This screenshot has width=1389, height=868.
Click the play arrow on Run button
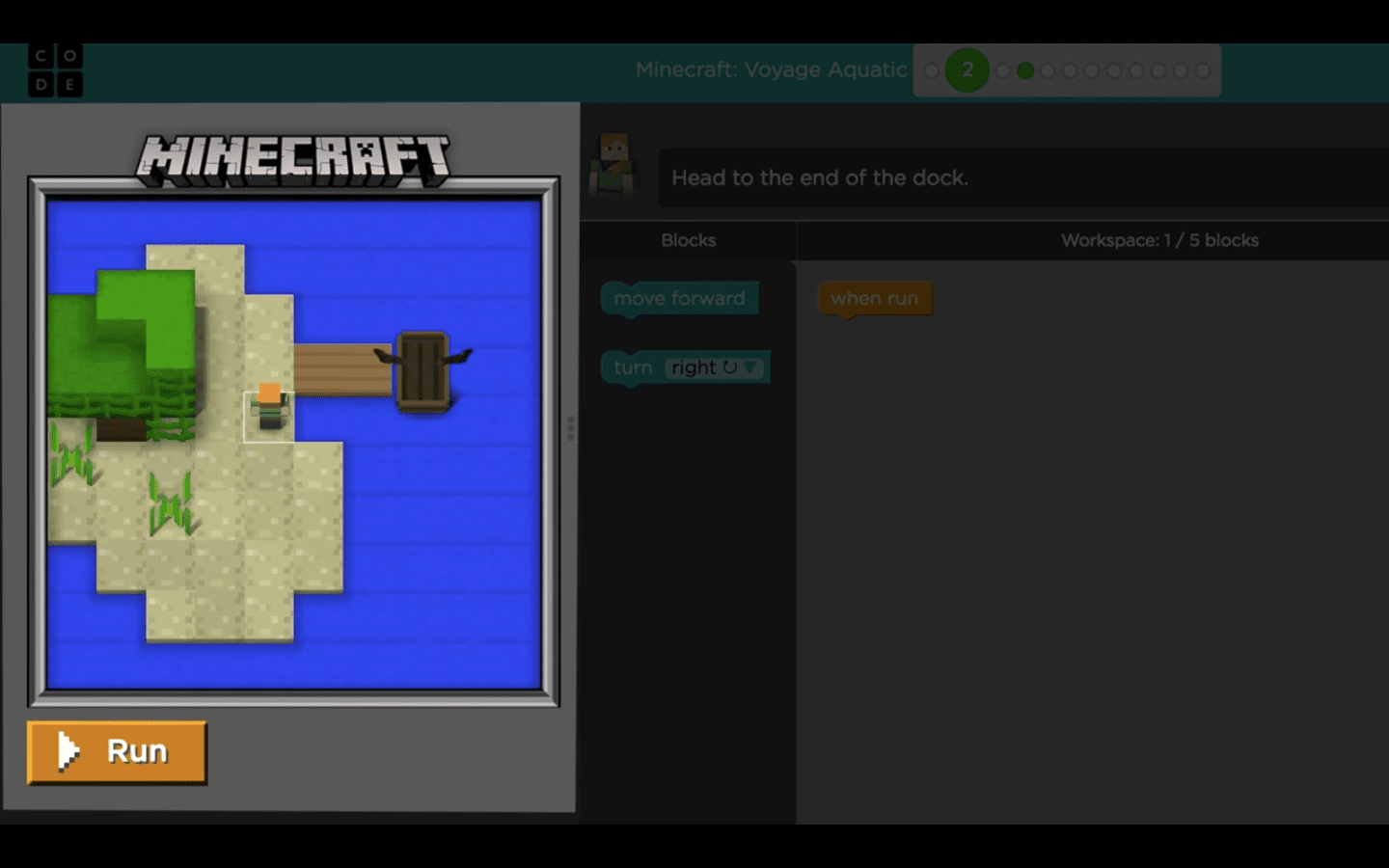pyautogui.click(x=68, y=751)
